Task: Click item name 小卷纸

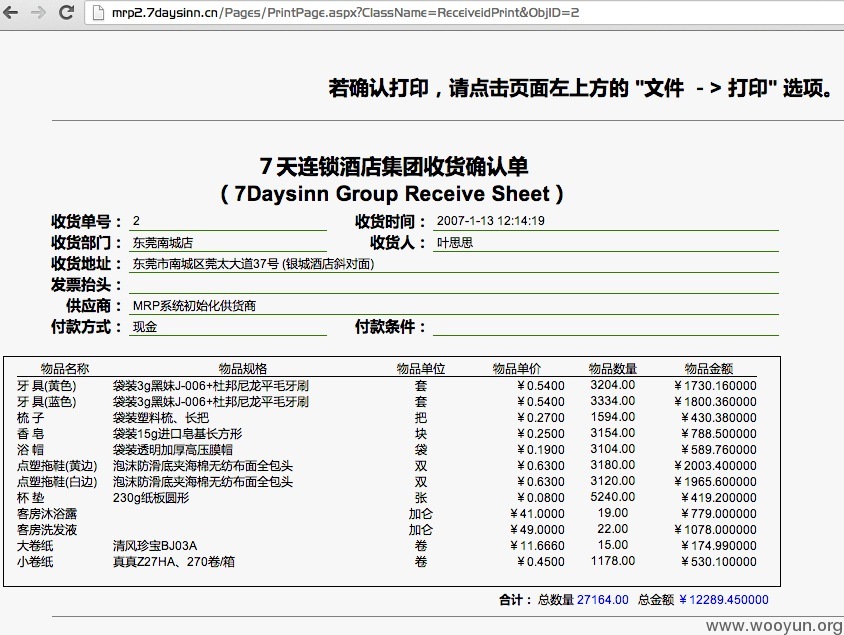Action: coord(35,562)
